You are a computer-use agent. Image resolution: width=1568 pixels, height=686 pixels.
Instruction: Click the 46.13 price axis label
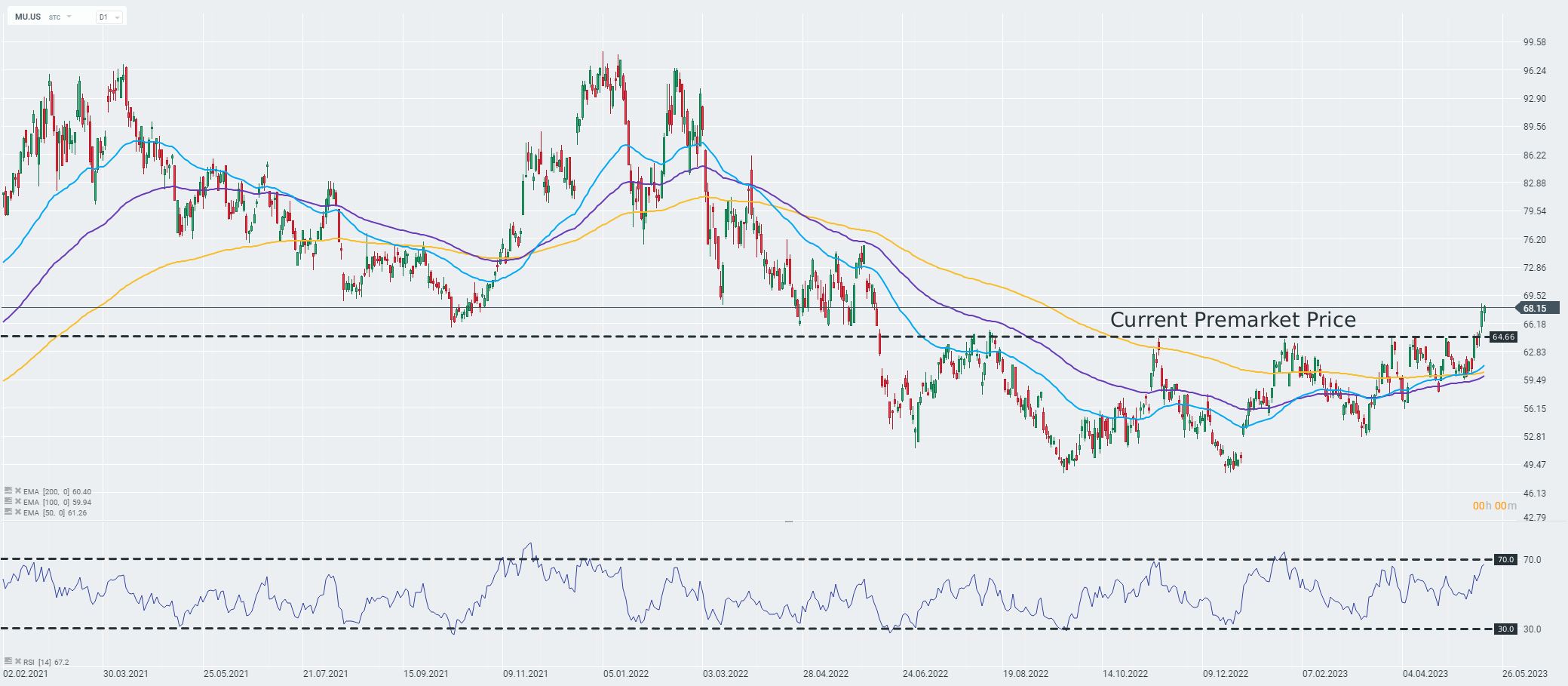point(1535,494)
